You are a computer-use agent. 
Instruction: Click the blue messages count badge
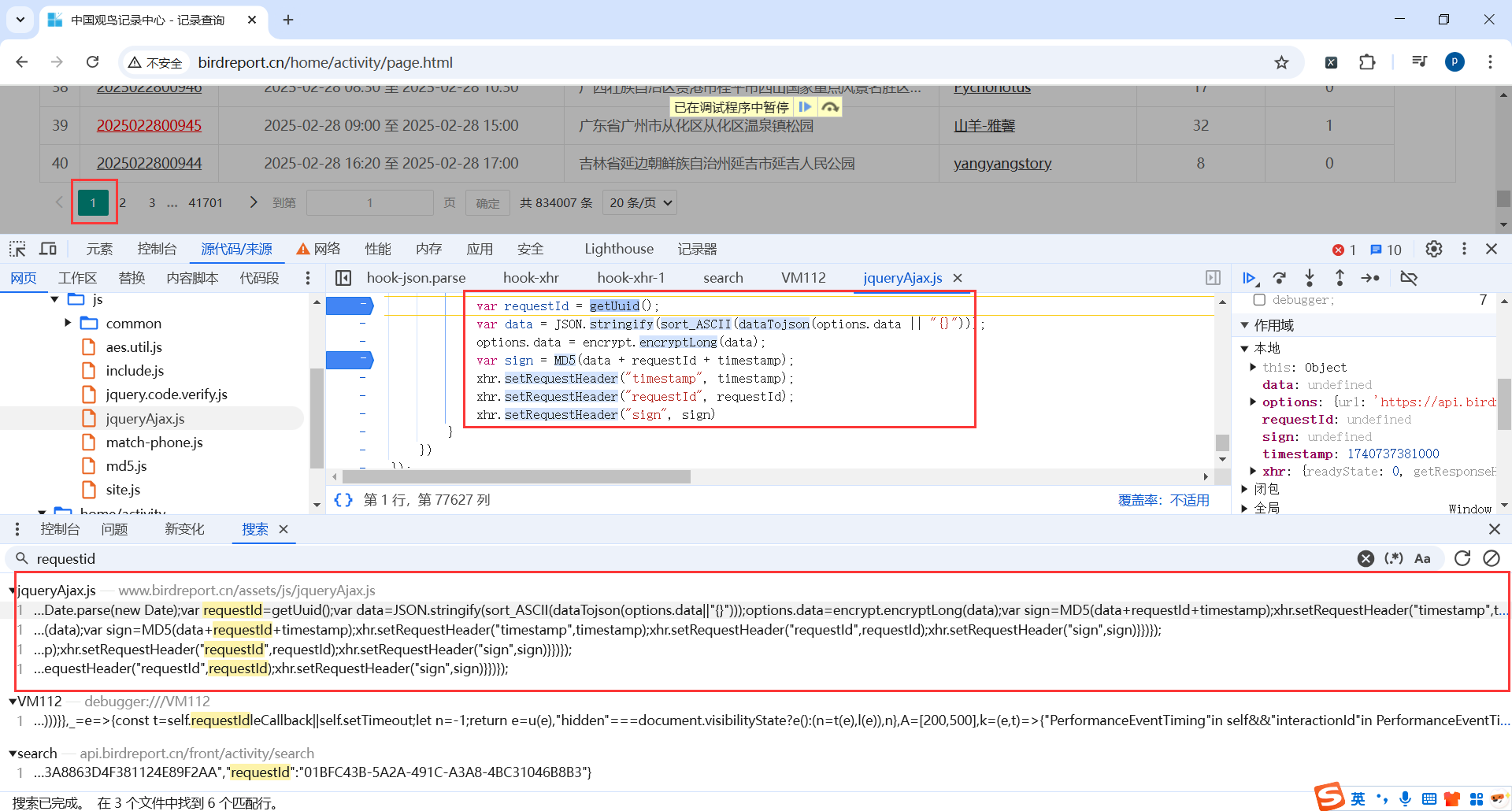(1385, 250)
